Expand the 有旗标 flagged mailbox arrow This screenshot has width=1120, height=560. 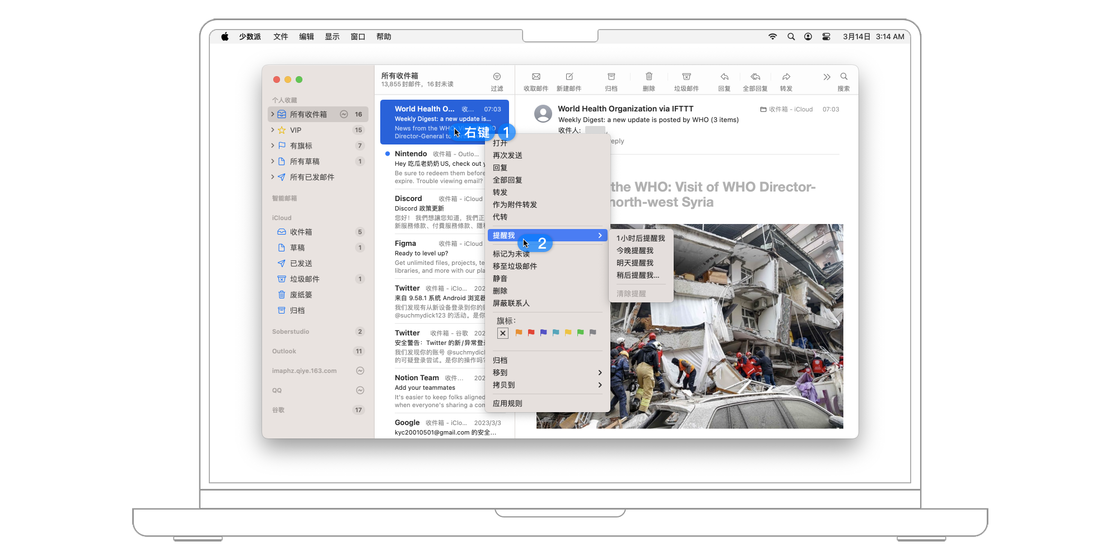[272, 146]
